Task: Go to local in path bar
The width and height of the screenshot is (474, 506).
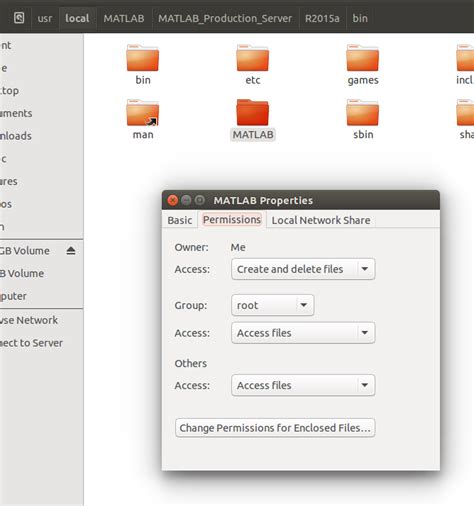Action: pyautogui.click(x=77, y=18)
